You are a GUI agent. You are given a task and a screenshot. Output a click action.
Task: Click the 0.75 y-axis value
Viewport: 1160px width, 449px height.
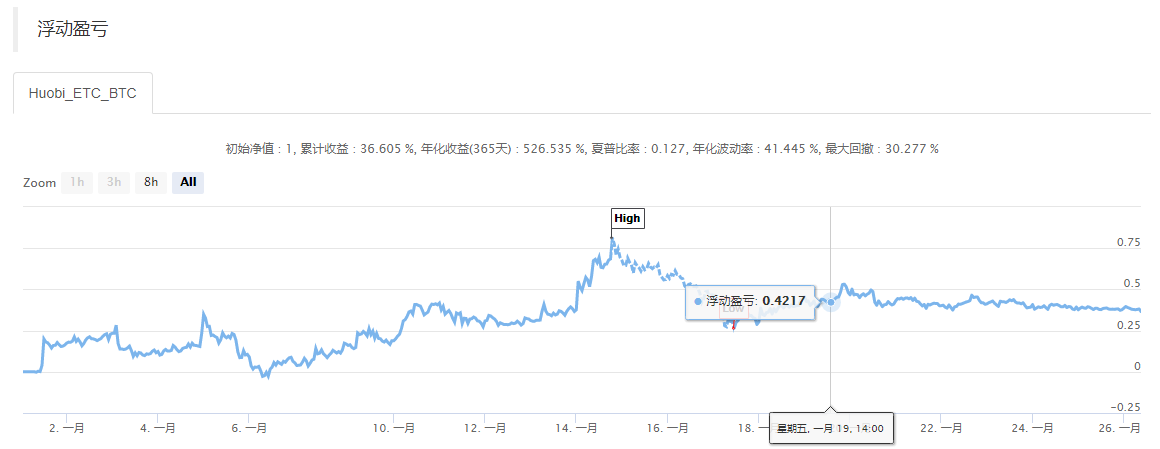point(1128,242)
